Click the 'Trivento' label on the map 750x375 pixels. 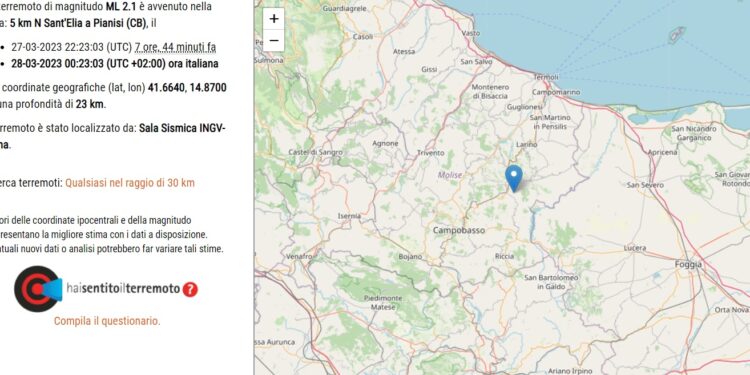point(430,153)
